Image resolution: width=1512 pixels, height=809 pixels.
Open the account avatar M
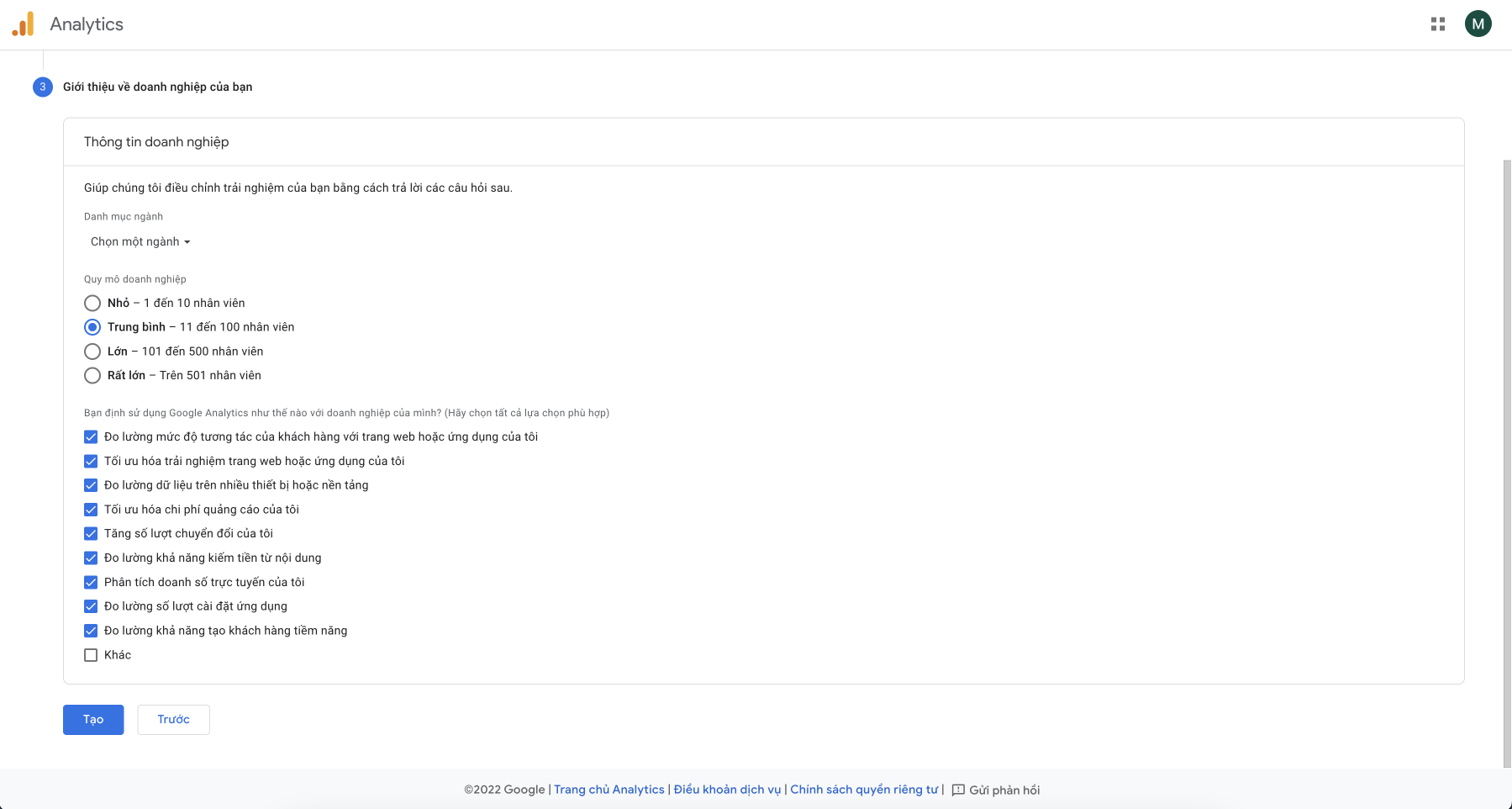(1478, 24)
